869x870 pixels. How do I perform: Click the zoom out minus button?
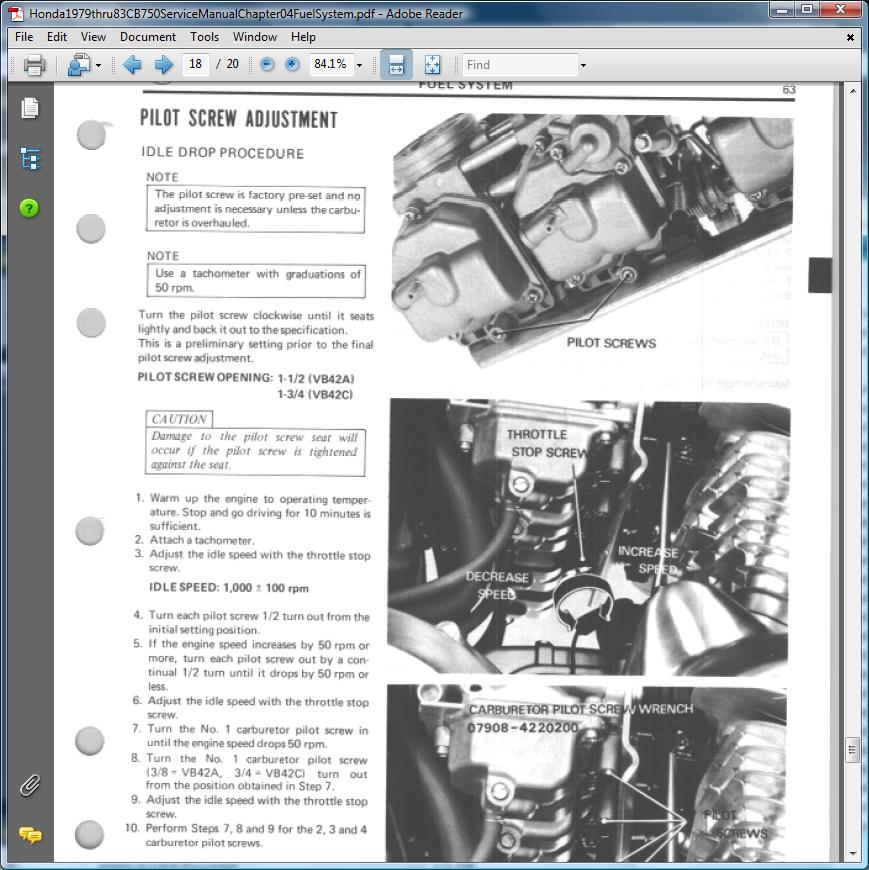click(x=267, y=65)
